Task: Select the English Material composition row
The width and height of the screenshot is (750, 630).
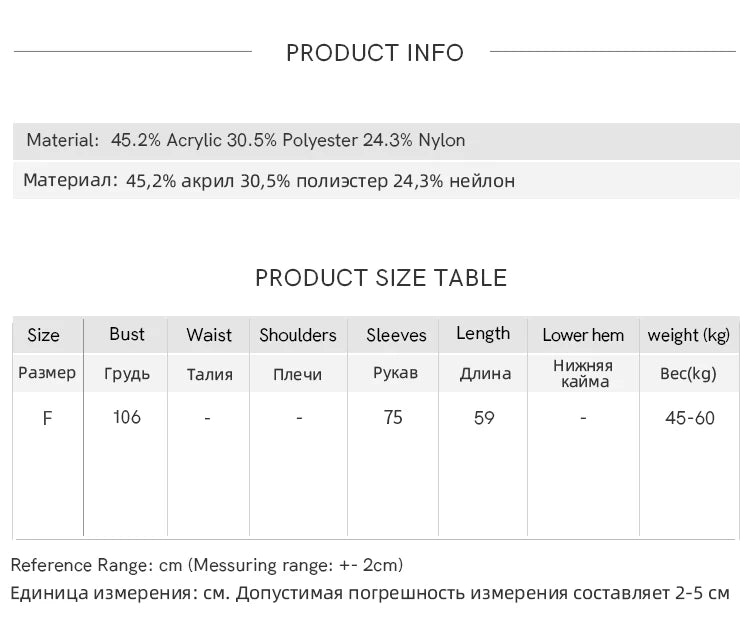Action: tap(376, 141)
